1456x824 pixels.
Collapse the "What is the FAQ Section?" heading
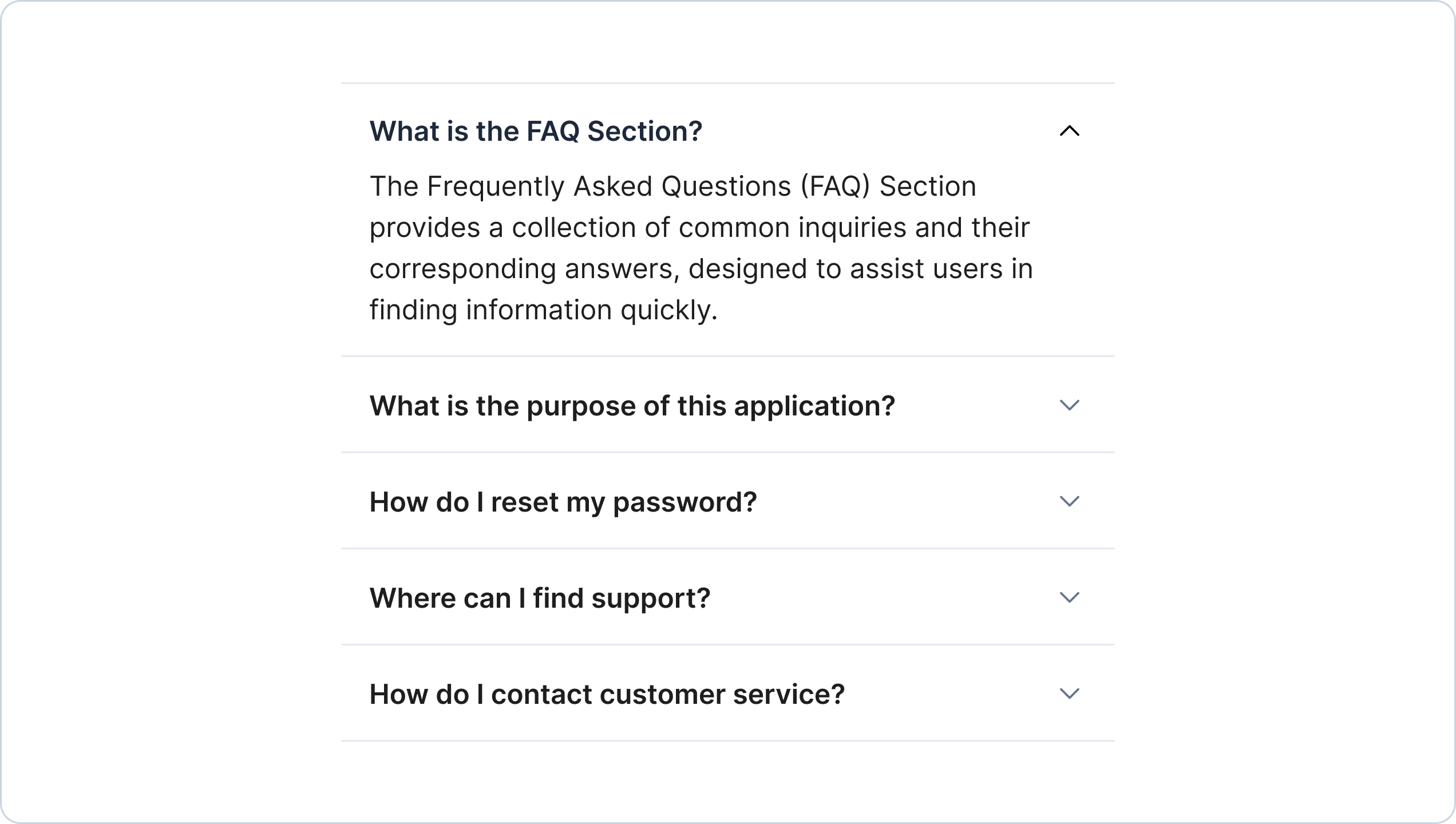[535, 131]
